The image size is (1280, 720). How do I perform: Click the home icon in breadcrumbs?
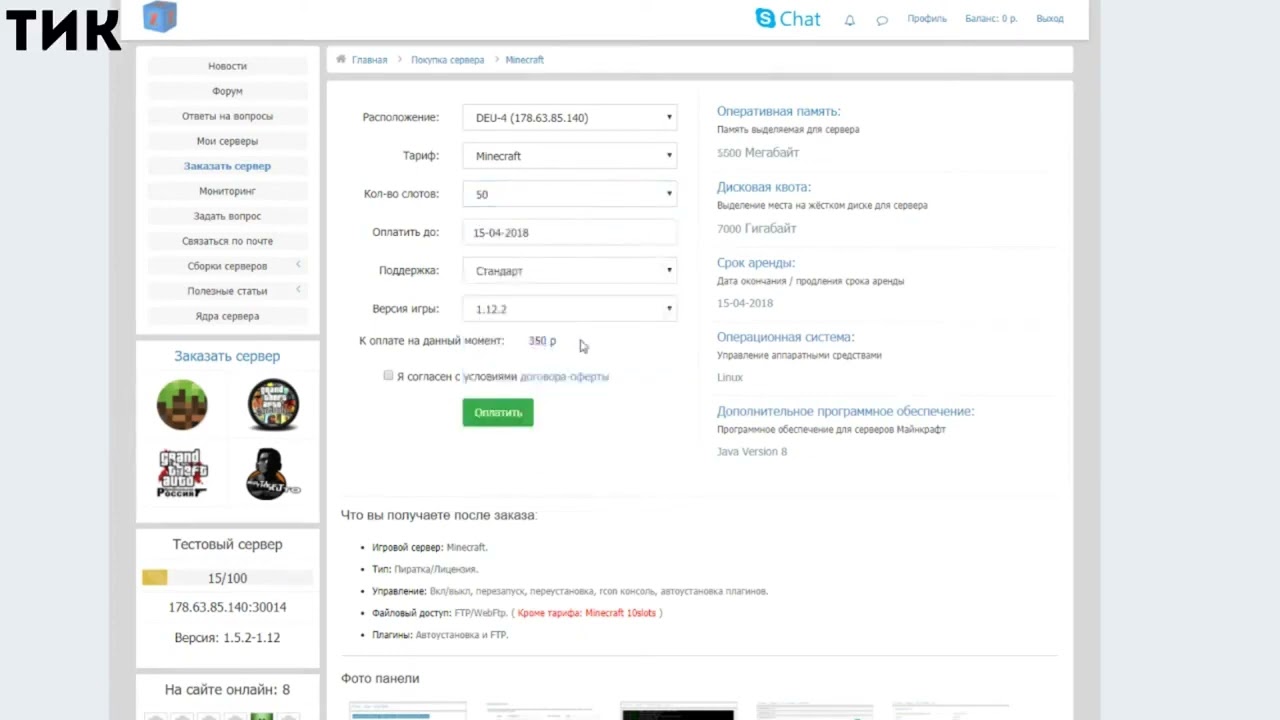click(341, 59)
